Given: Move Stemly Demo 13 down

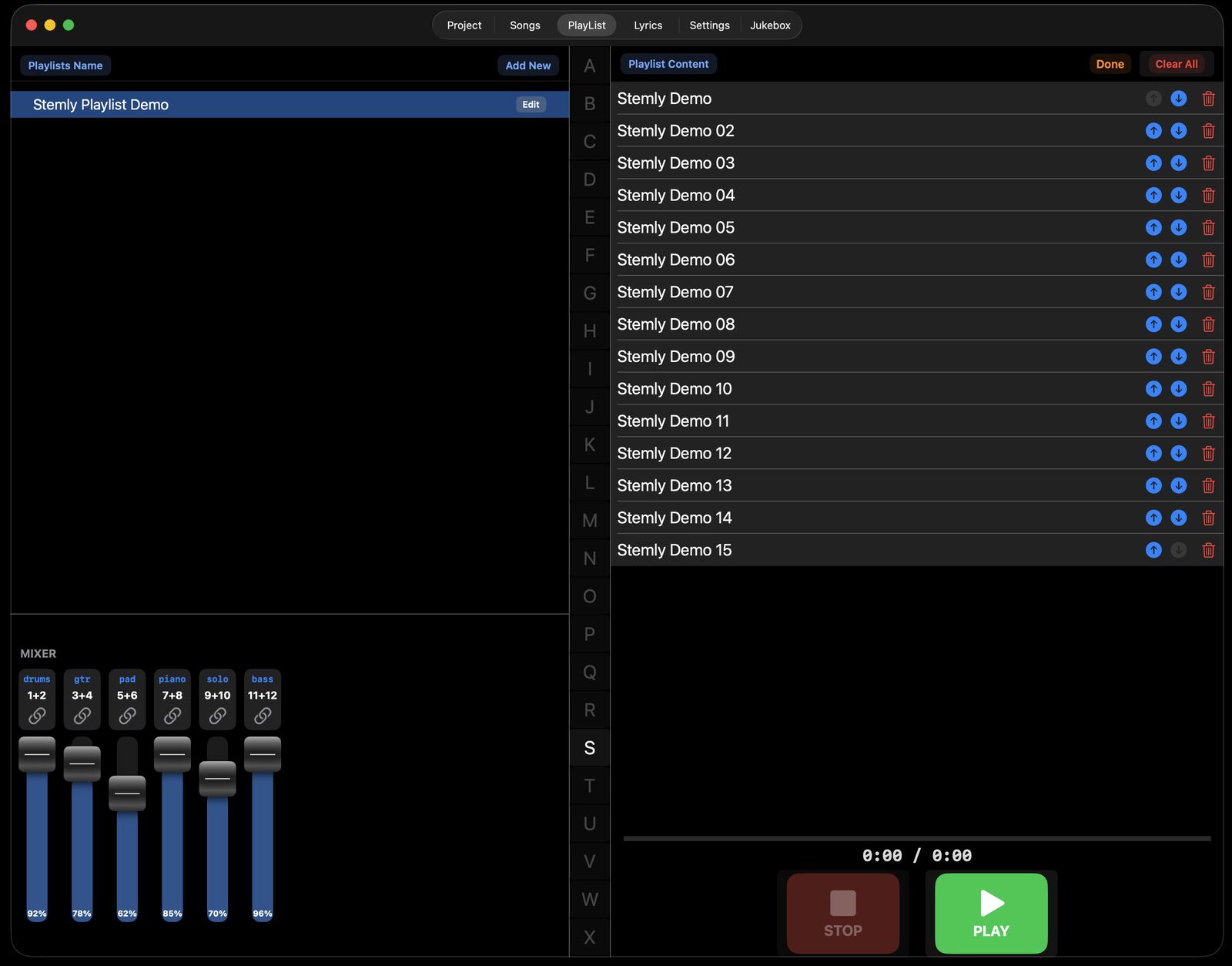Looking at the screenshot, I should click(x=1179, y=485).
